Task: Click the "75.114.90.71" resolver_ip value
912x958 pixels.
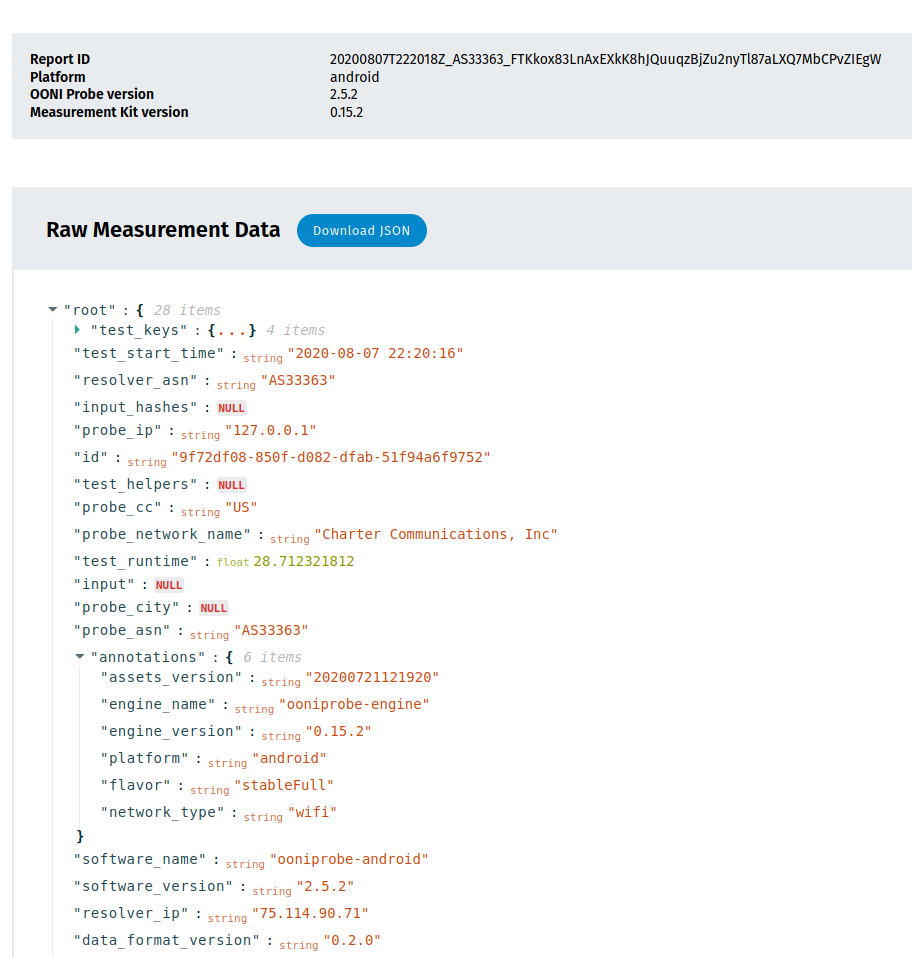Action: 310,913
